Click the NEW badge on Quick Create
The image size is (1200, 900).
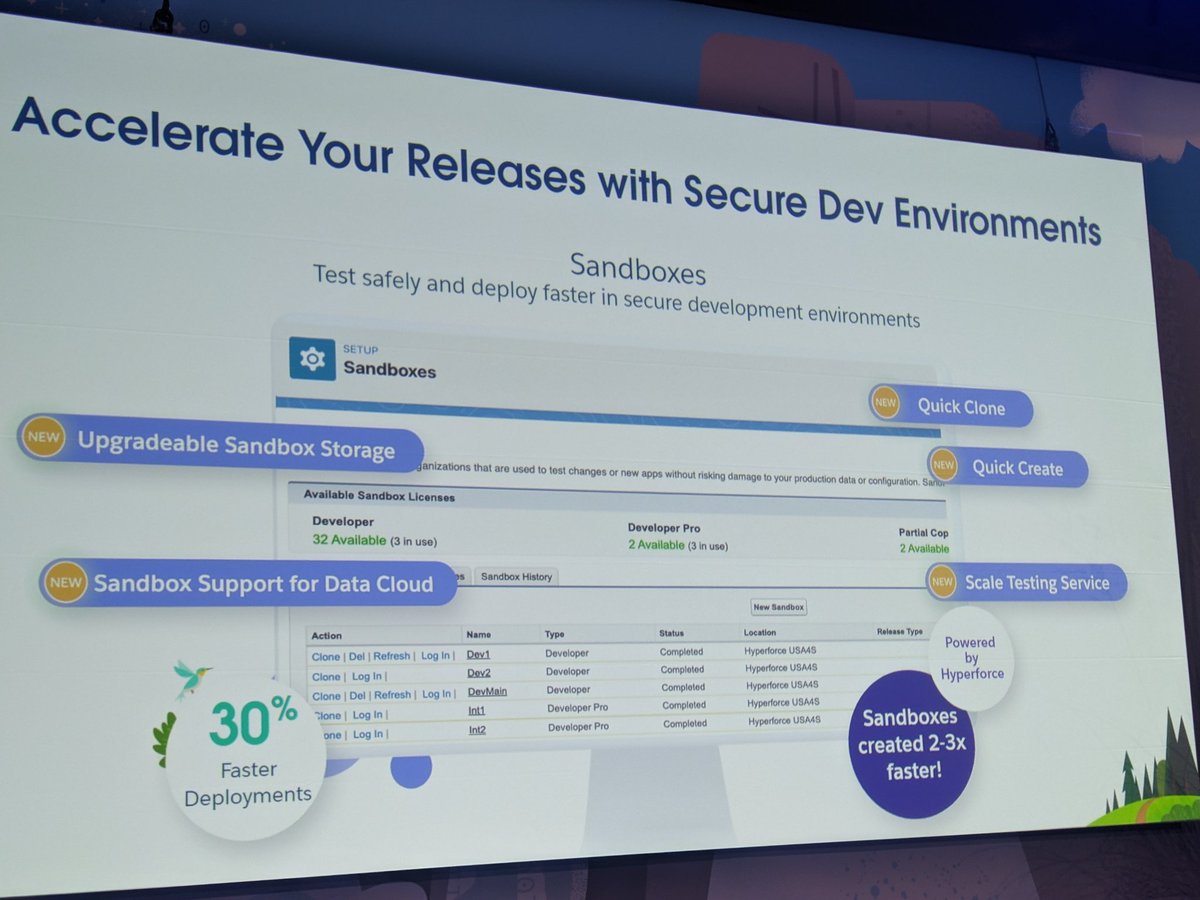pos(943,465)
